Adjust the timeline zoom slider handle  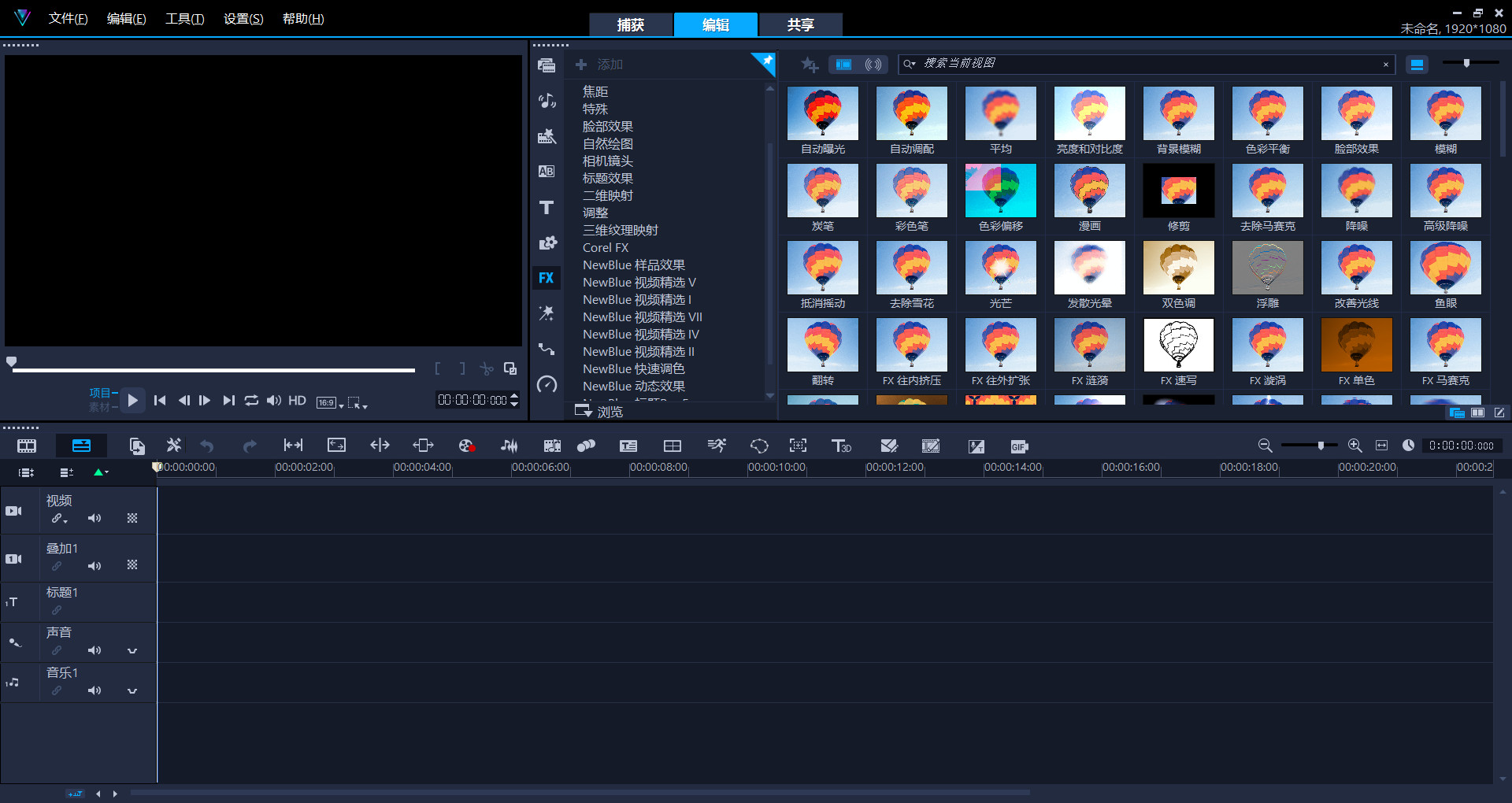1321,446
